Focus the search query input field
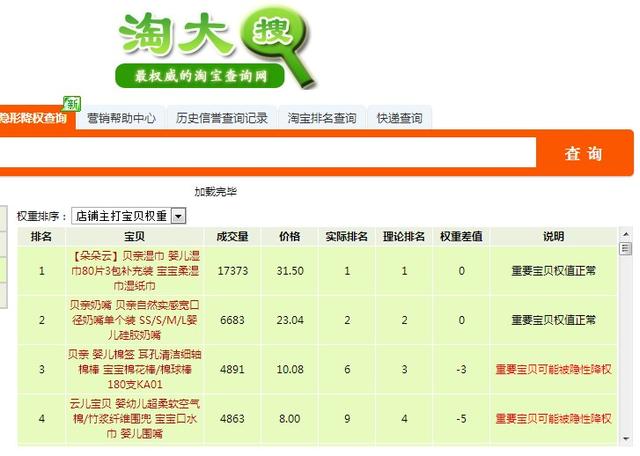Screen dimensions: 640x456 (268, 152)
